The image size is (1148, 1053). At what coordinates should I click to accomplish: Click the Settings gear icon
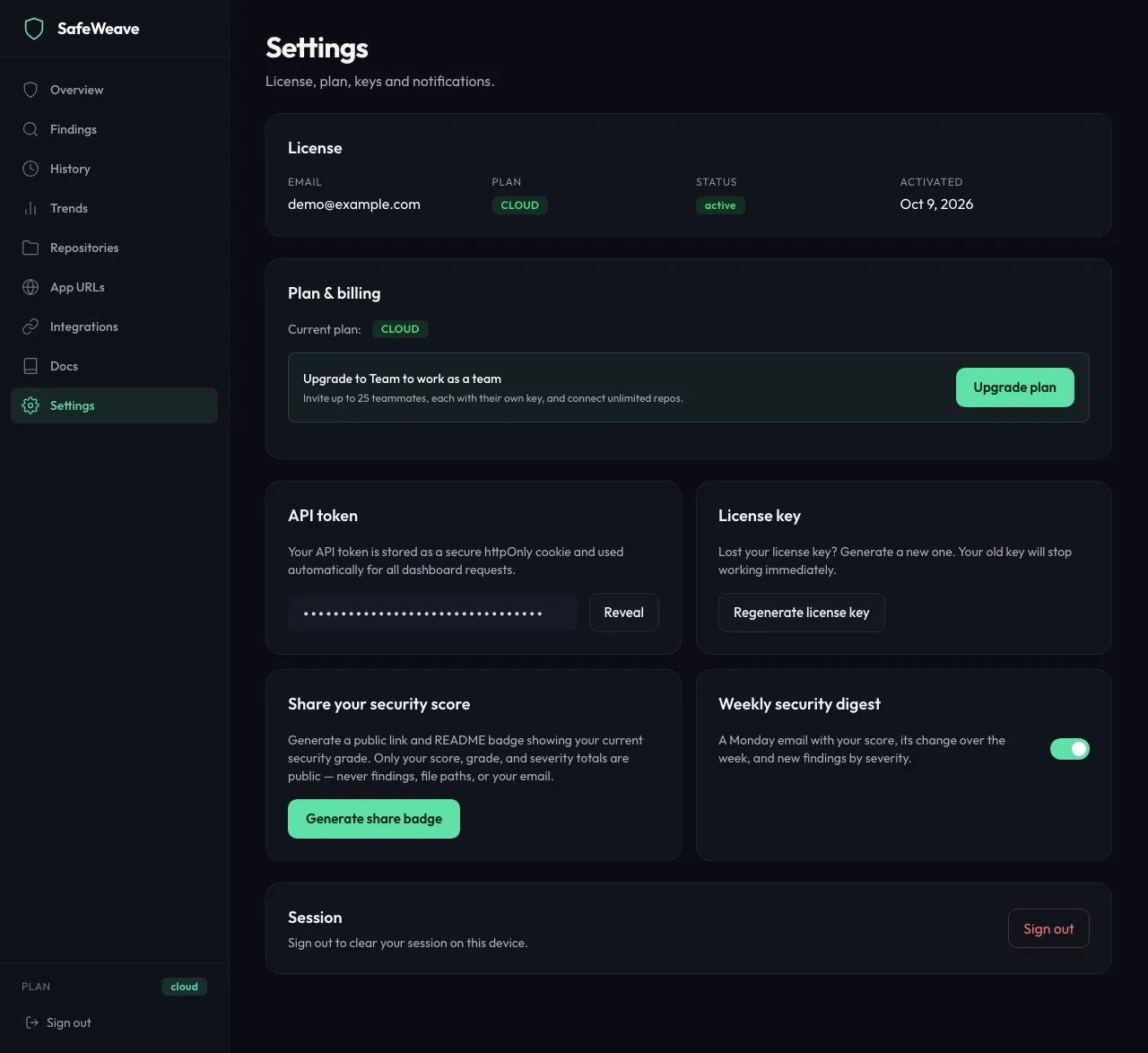pyautogui.click(x=30, y=405)
